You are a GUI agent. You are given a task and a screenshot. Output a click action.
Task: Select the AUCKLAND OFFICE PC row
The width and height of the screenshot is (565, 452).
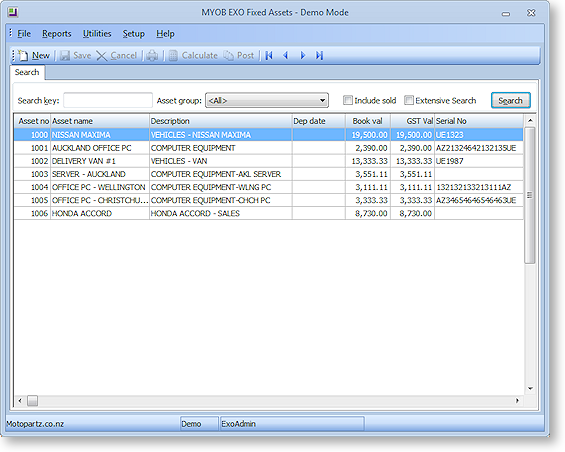[x=269, y=148]
